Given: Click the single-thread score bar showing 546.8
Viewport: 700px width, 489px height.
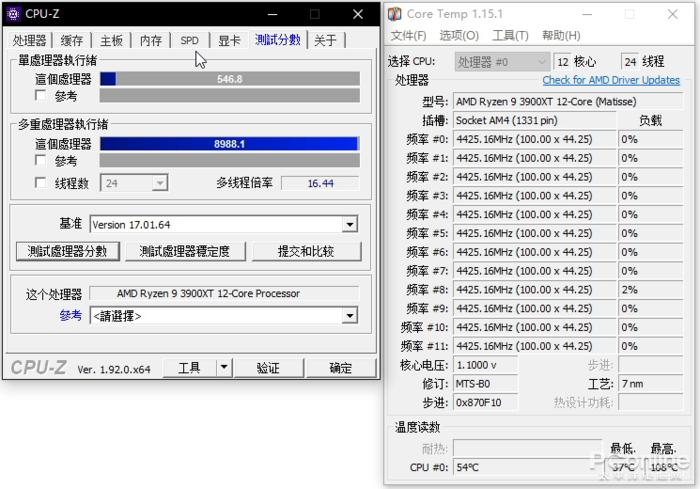Looking at the screenshot, I should click(229, 79).
